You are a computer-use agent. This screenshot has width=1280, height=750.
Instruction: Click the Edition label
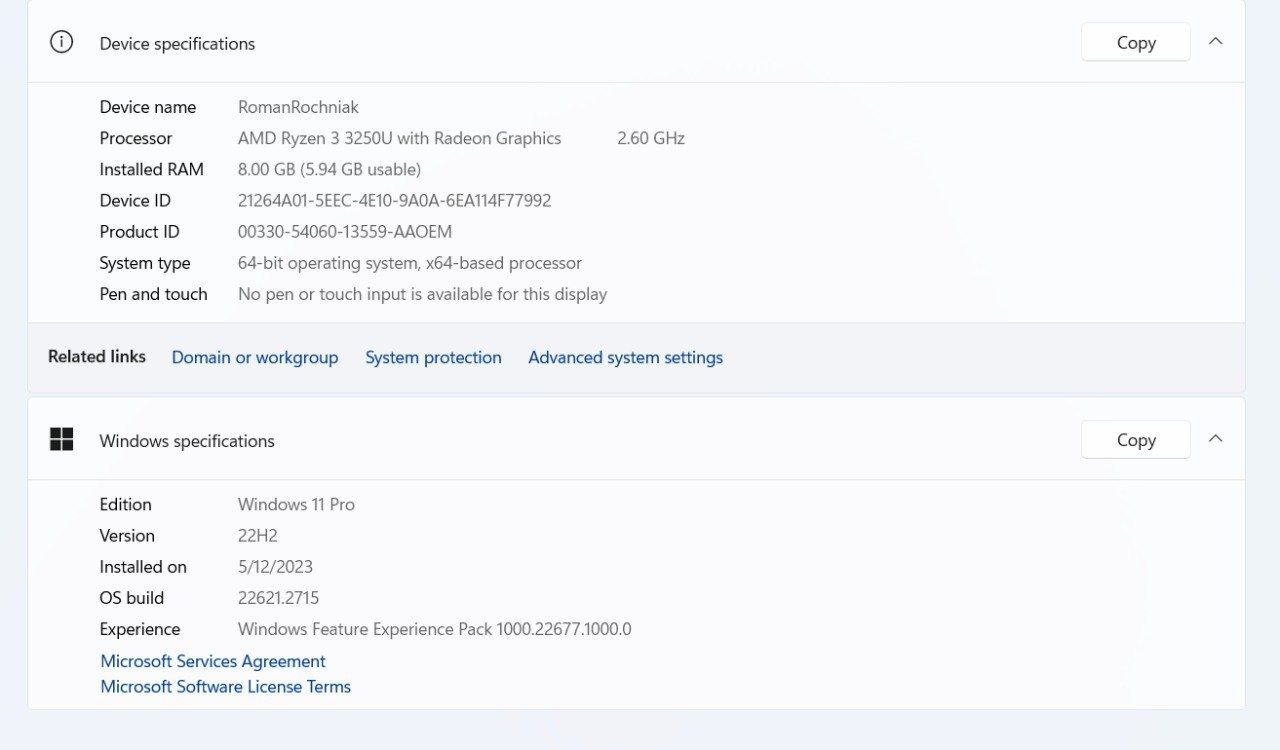tap(125, 504)
